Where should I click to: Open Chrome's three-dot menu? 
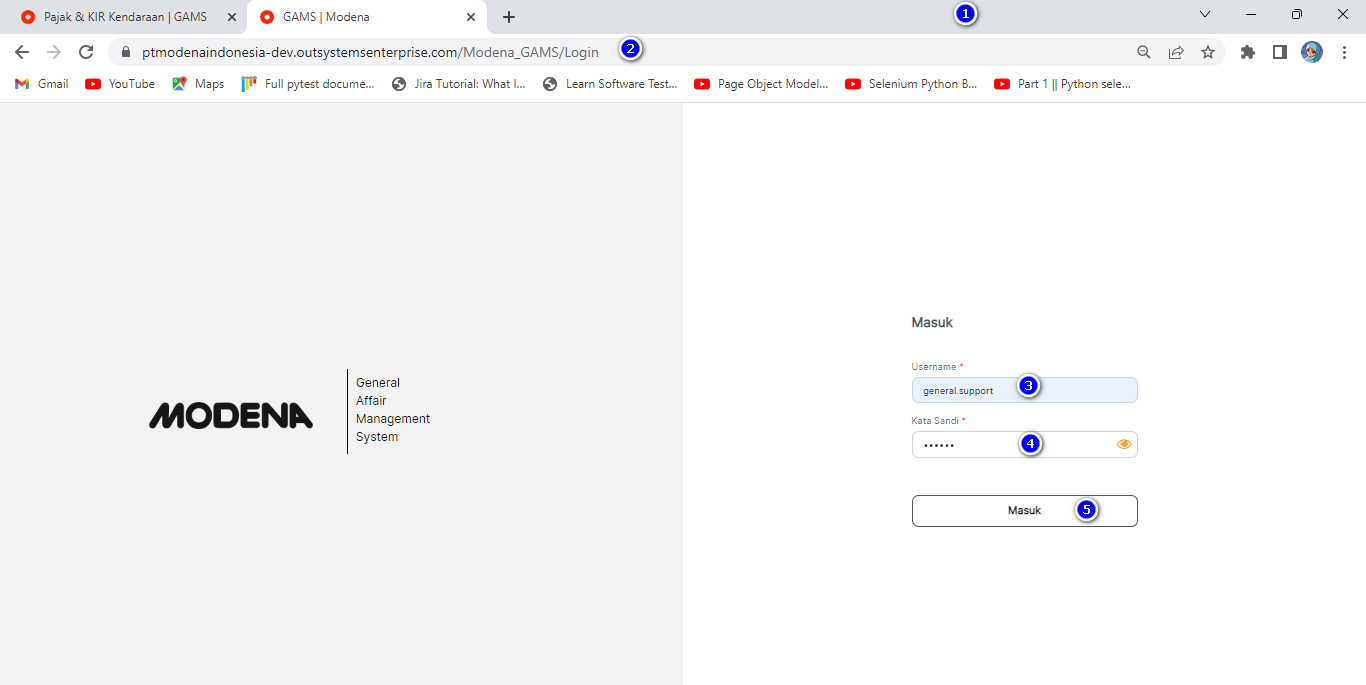[1345, 52]
